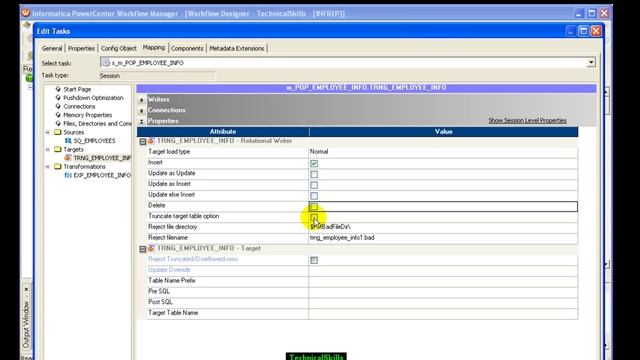Collapse the Targets folder node
The height and width of the screenshot is (360, 640).
coord(48,149)
